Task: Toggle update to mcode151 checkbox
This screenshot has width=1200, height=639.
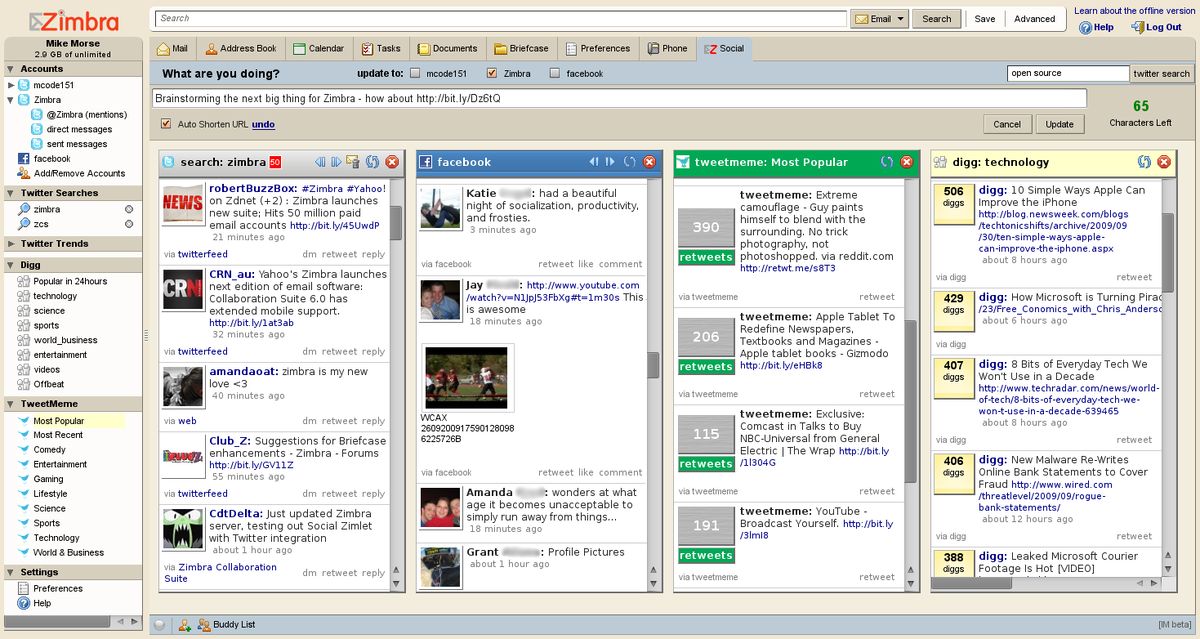Action: tap(416, 73)
